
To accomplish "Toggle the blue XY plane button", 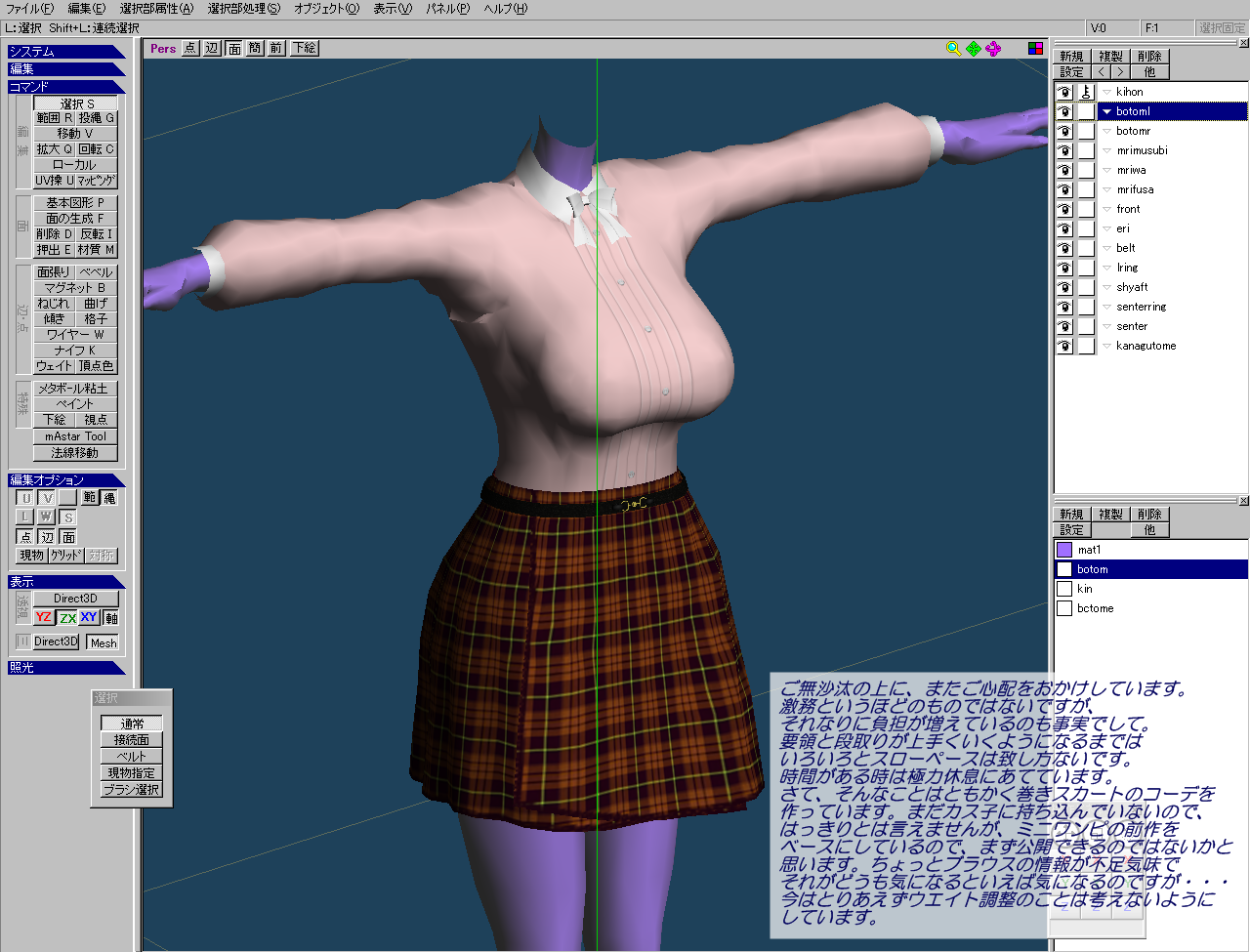I will pos(89,617).
